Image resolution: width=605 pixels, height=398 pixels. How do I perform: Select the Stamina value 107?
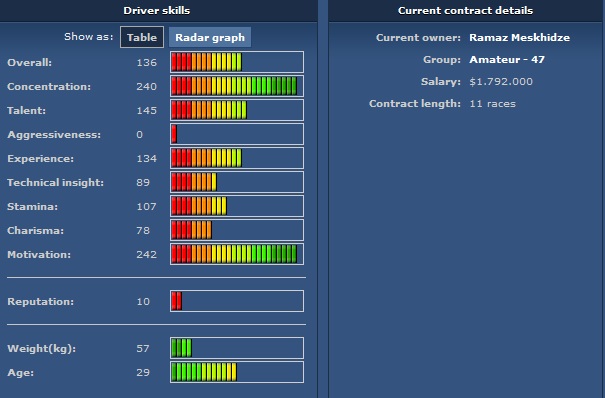[x=147, y=206]
